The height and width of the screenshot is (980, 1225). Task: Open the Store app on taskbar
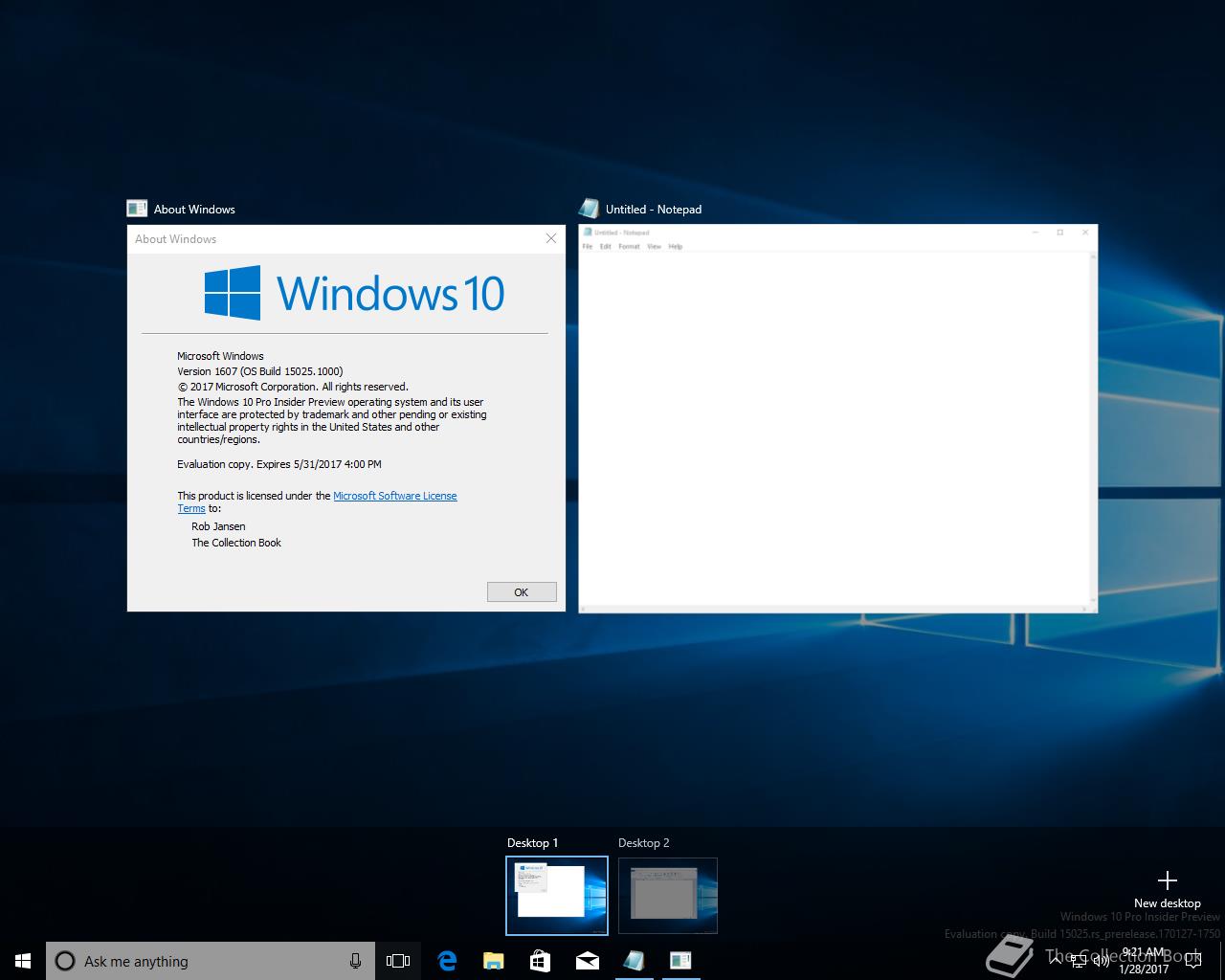point(540,961)
